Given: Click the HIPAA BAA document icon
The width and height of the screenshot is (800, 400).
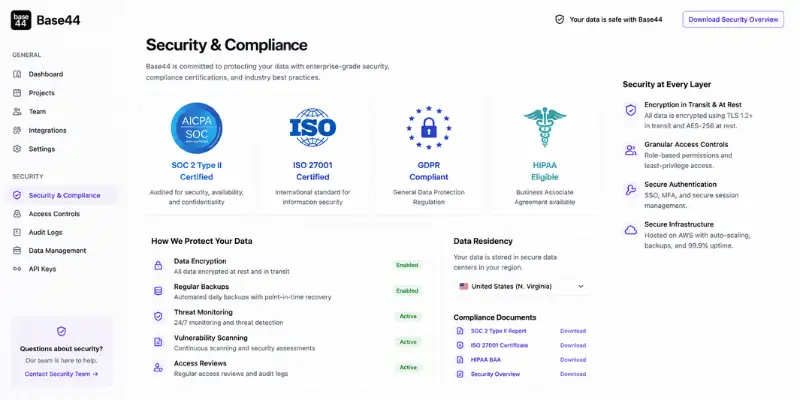Looking at the screenshot, I should pyautogui.click(x=460, y=360).
